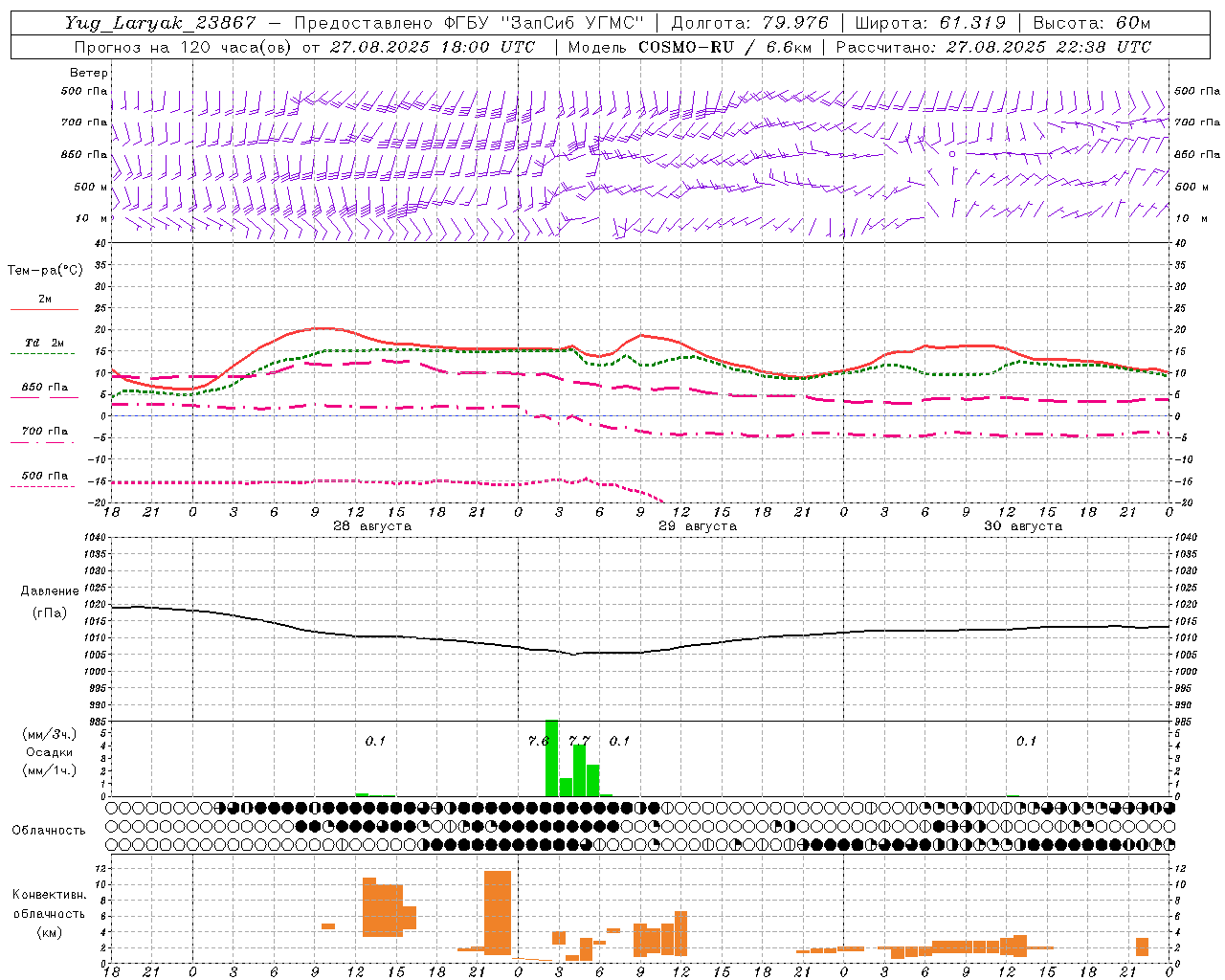Click the Рассчитано: 27.08.2025 22:38 UTC text
1225x980 pixels.
coord(993,47)
